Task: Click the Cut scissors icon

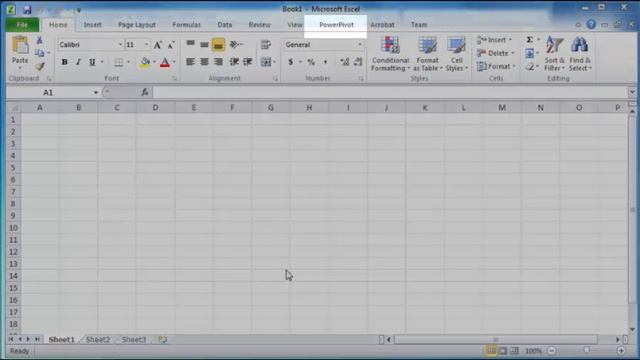Action: pyautogui.click(x=39, y=40)
